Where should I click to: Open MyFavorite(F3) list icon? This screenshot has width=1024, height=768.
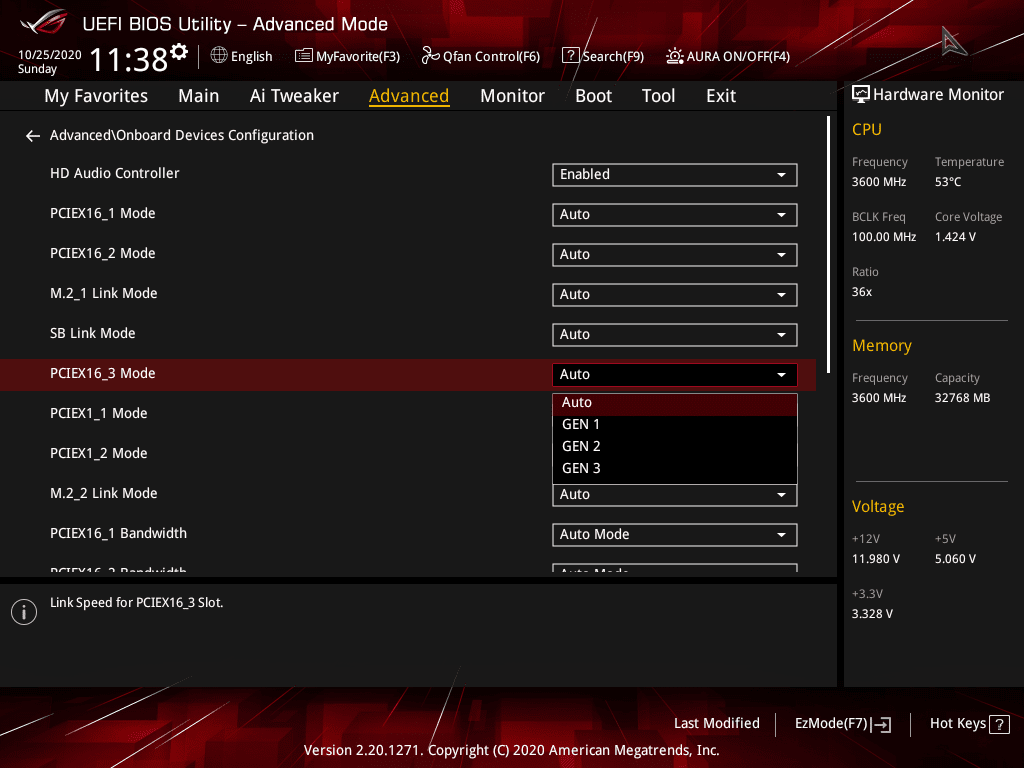pyautogui.click(x=303, y=56)
